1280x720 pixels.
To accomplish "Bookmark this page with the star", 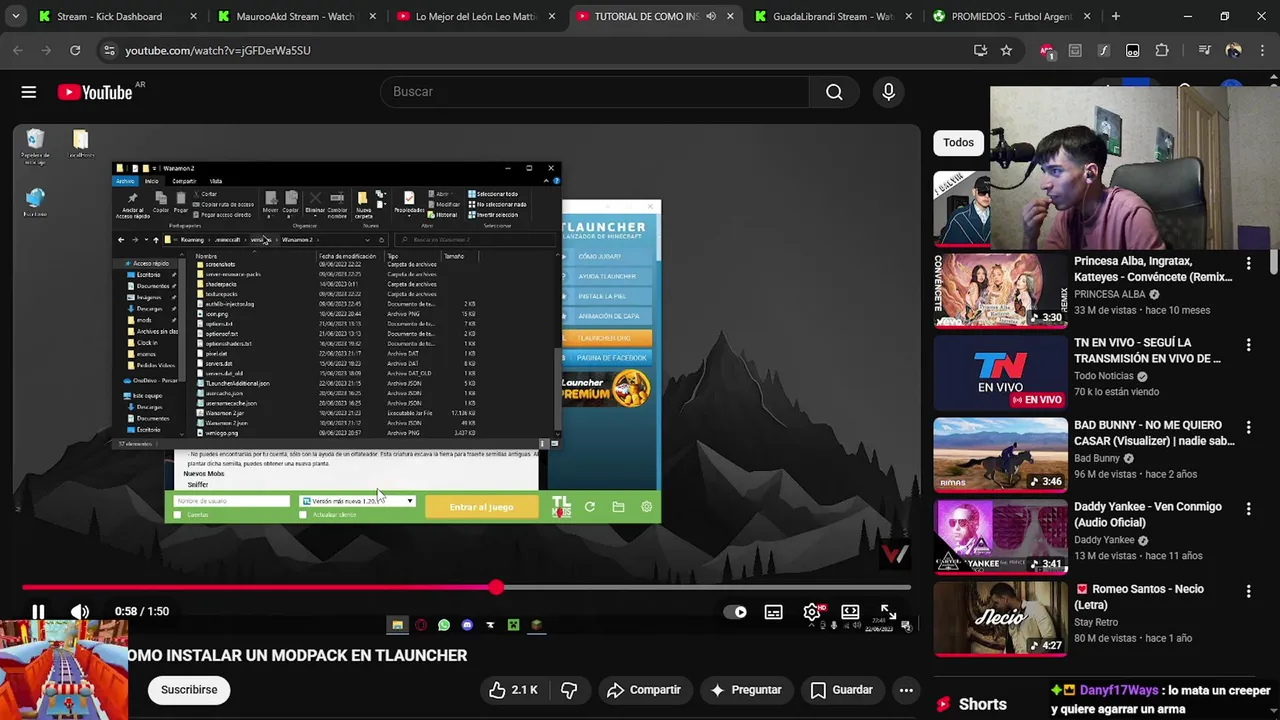I will (1006, 50).
